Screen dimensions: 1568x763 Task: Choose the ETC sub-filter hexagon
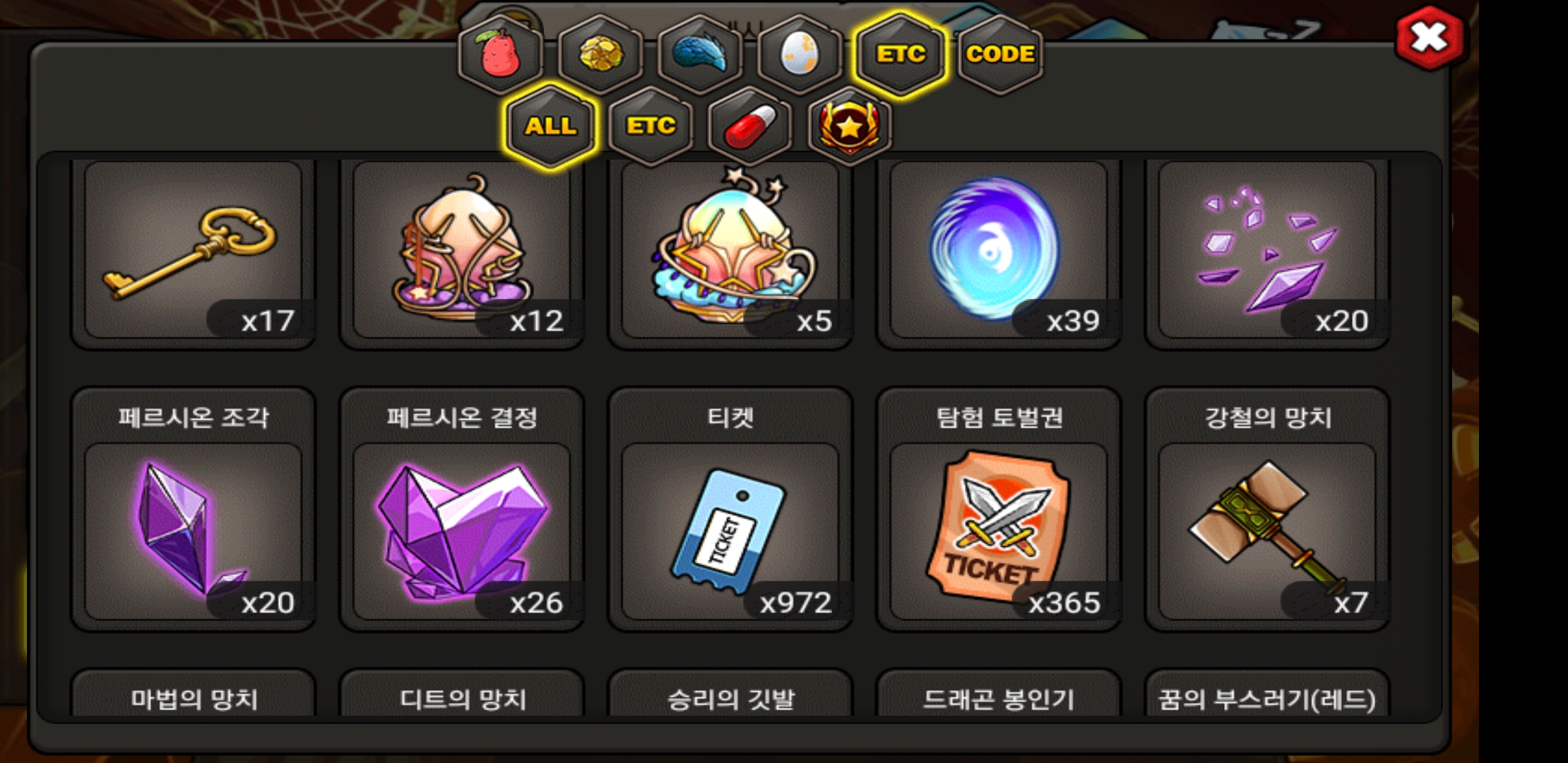(651, 126)
